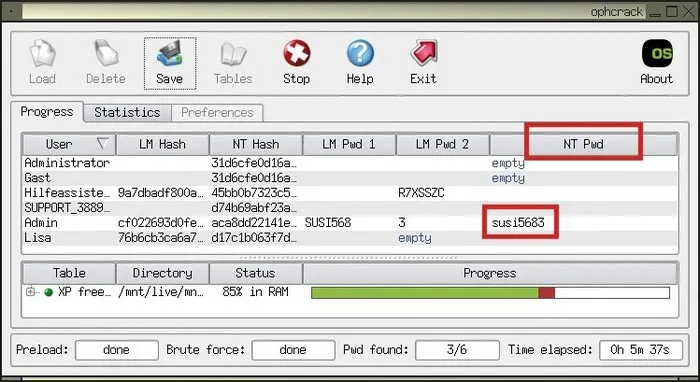Switch to the Statistics tab

[127, 112]
